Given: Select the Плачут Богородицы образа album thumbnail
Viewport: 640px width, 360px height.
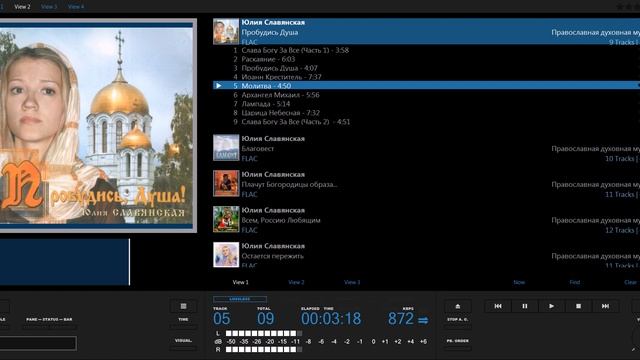Looking at the screenshot, I should tap(226, 184).
